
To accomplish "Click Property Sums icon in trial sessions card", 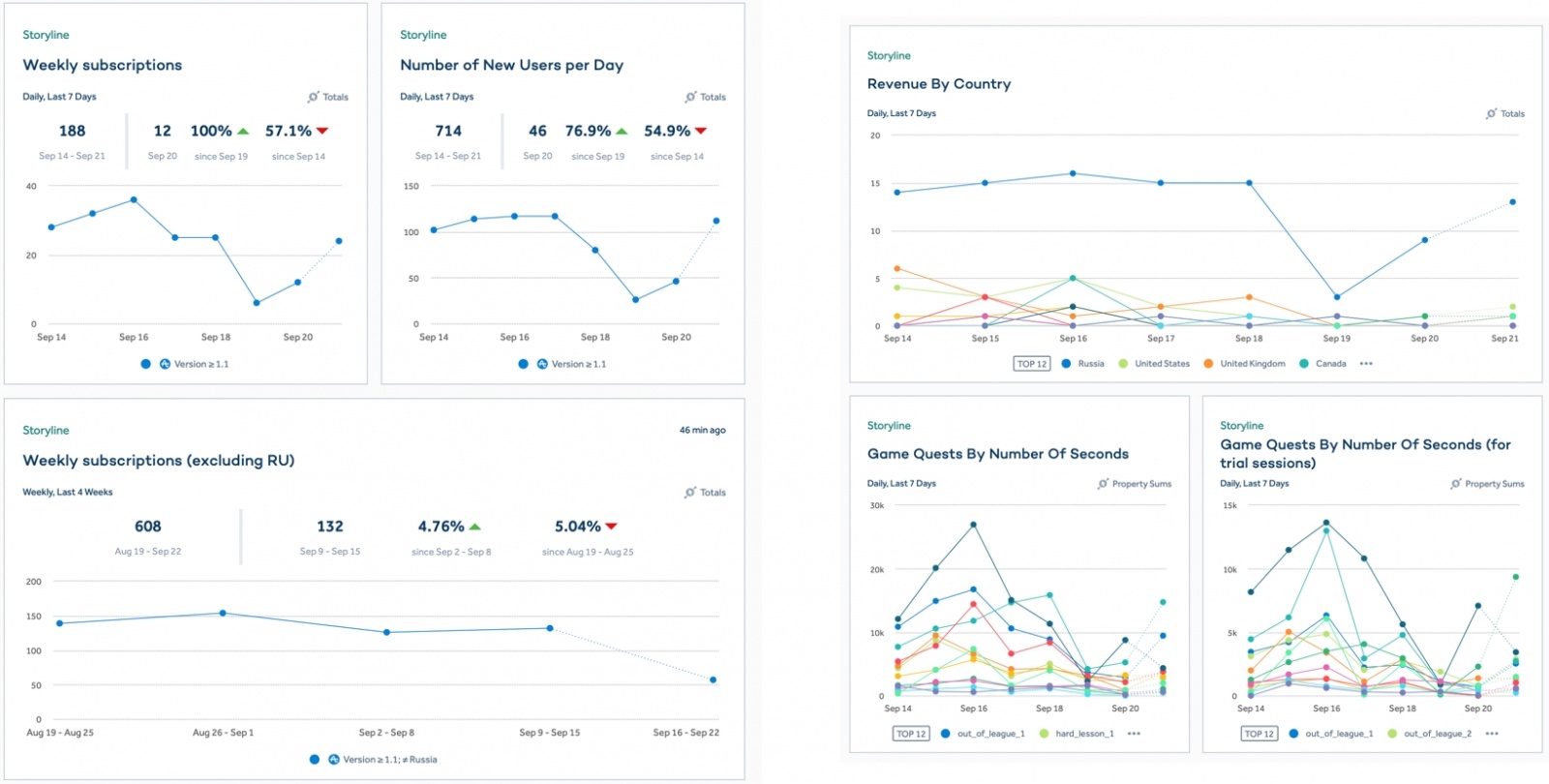I will [1456, 483].
